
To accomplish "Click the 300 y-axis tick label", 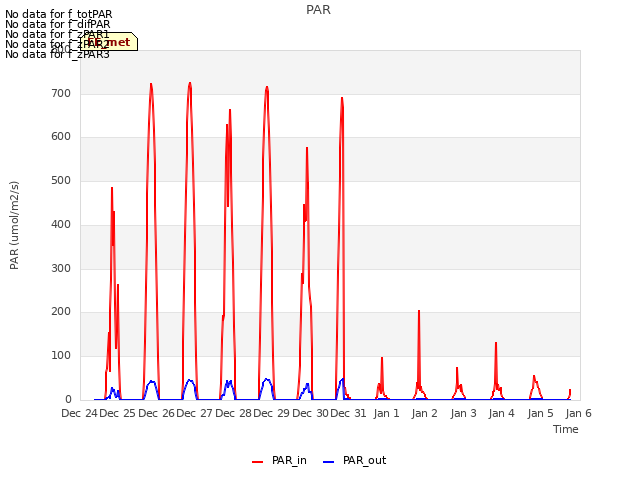I will coord(61,268).
